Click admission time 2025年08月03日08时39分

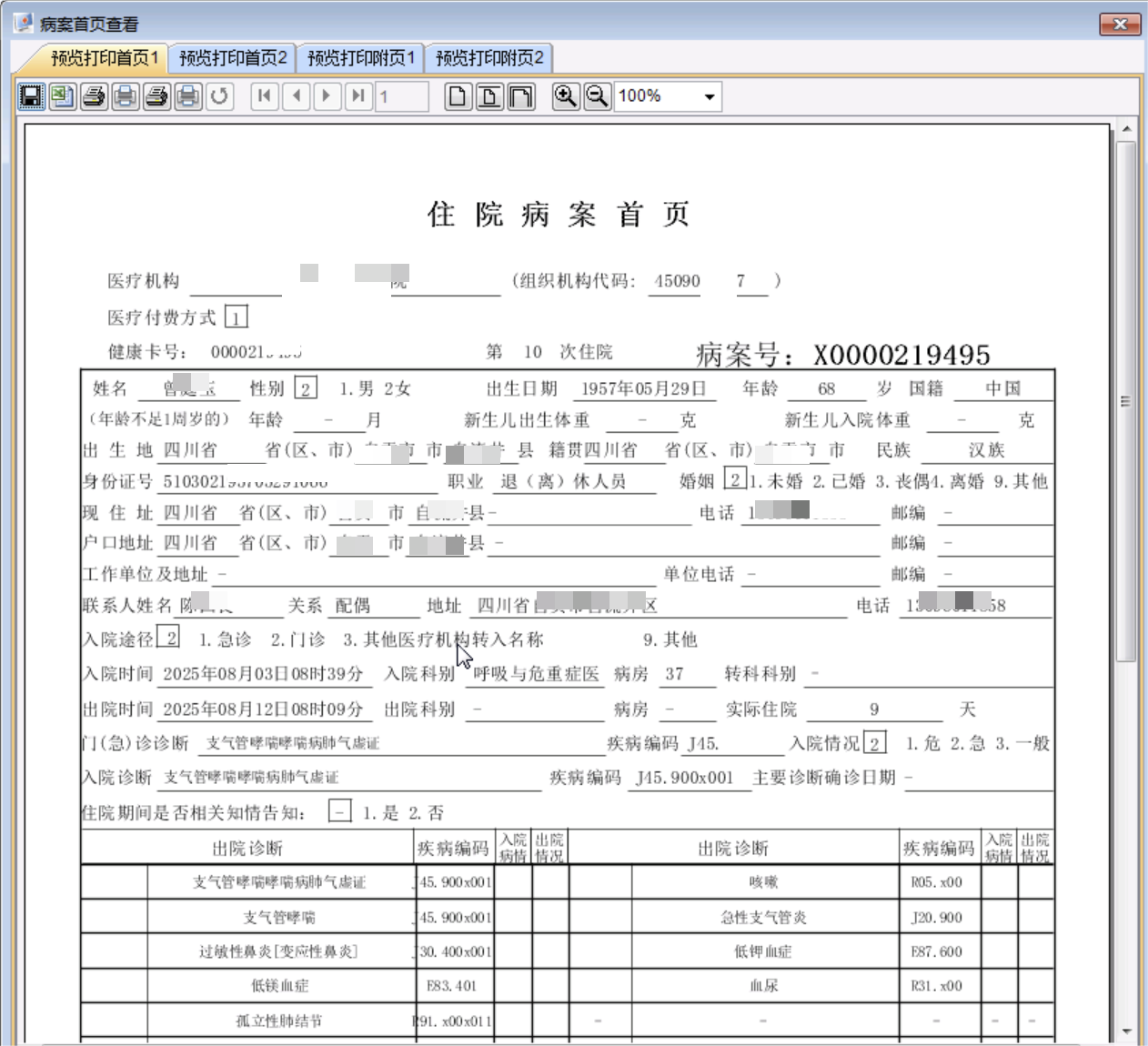[263, 674]
